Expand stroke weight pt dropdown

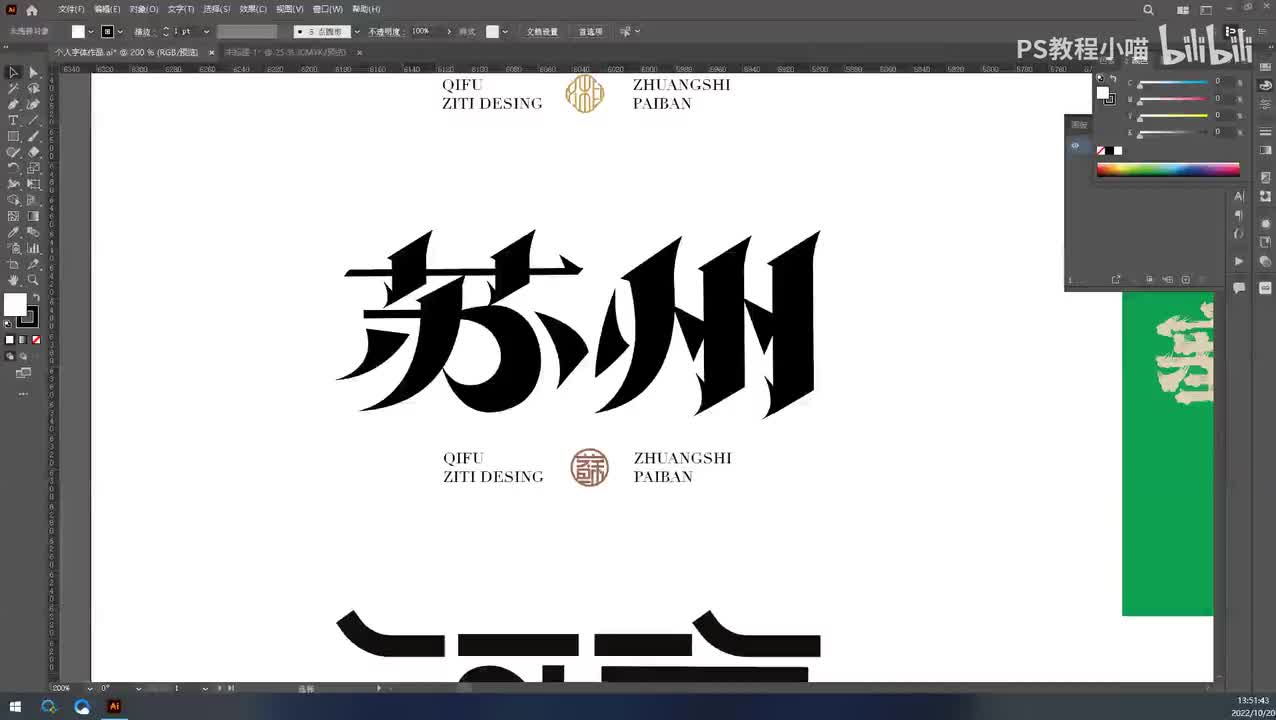click(x=206, y=31)
